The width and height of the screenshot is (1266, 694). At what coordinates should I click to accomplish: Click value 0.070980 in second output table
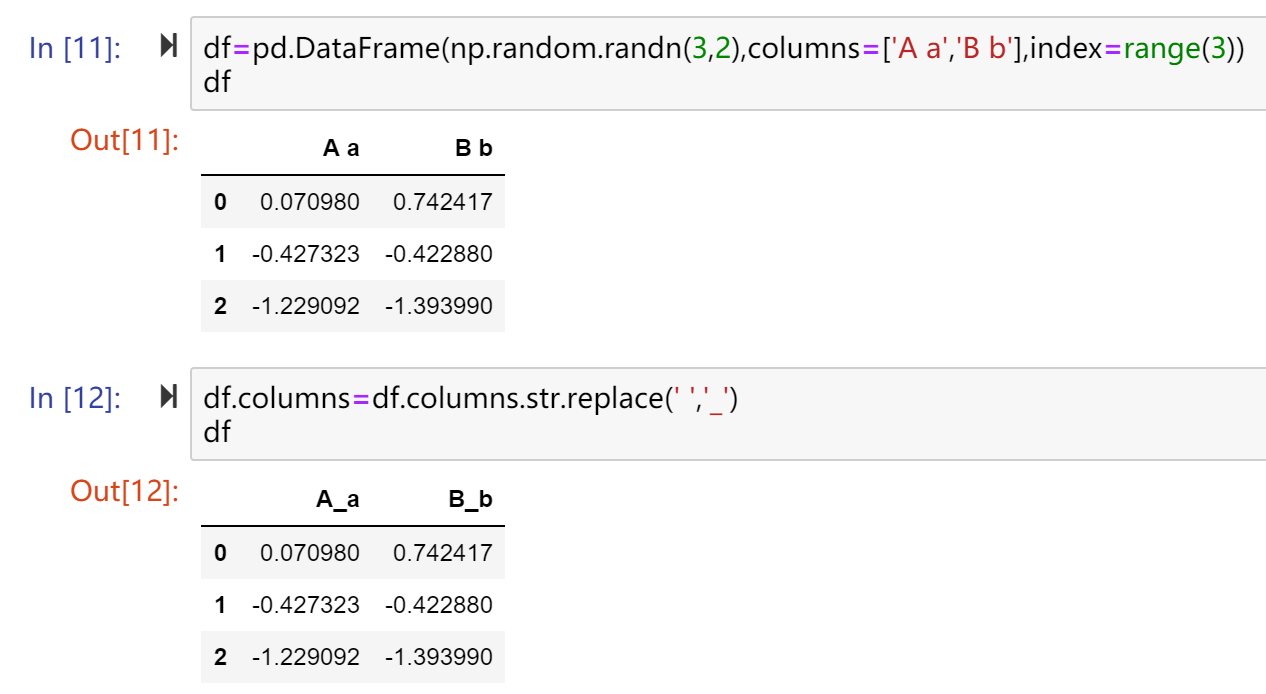click(310, 553)
